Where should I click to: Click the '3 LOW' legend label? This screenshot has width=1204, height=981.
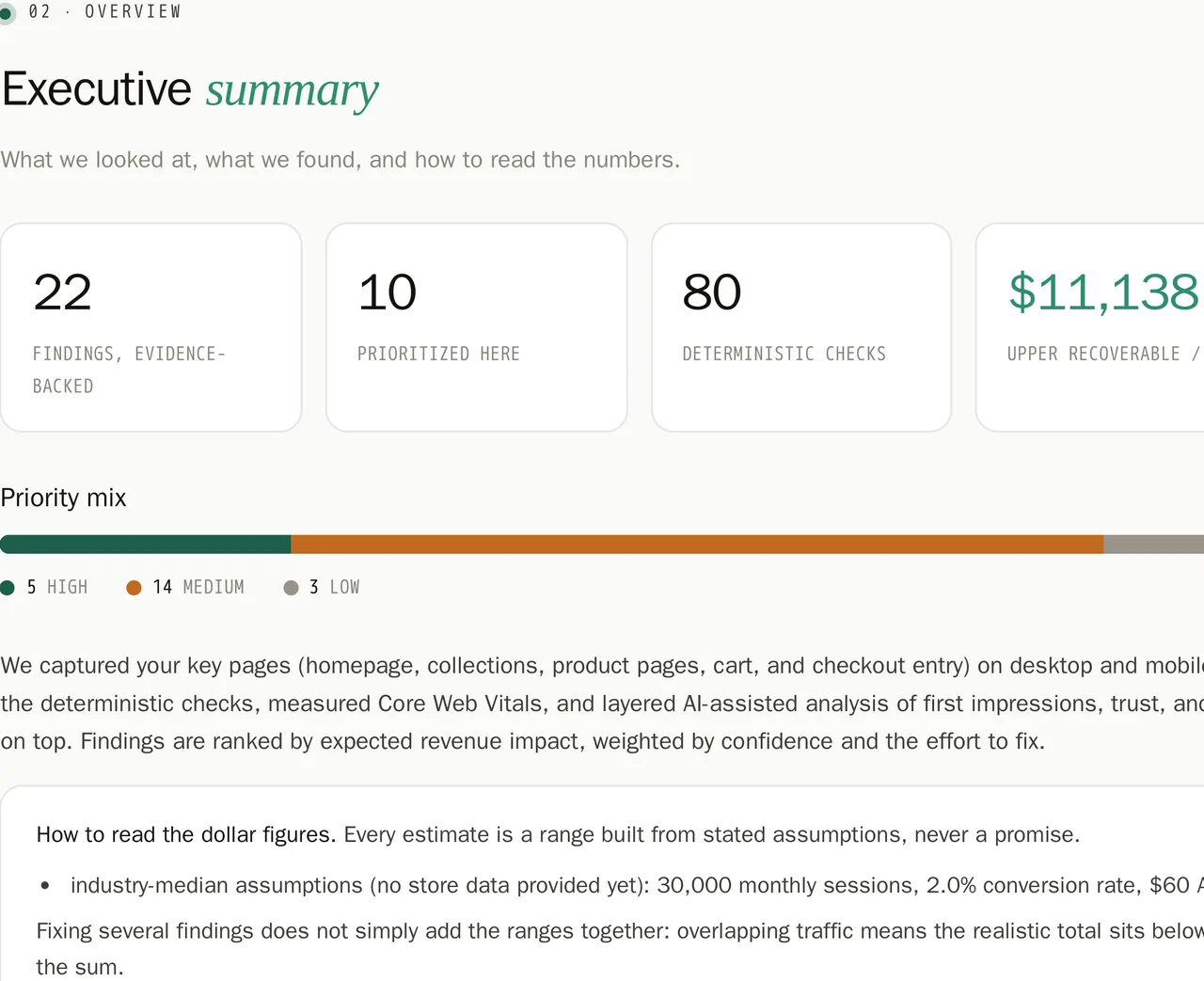(334, 587)
